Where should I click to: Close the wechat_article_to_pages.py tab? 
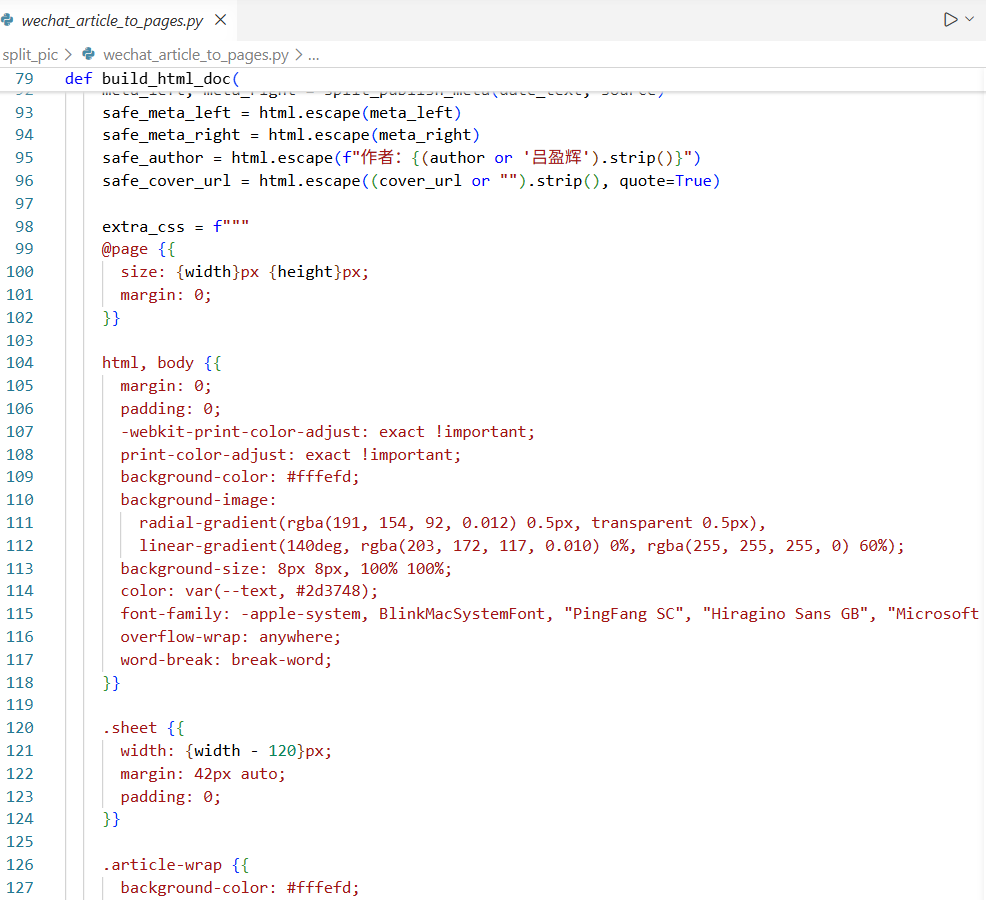[x=220, y=20]
